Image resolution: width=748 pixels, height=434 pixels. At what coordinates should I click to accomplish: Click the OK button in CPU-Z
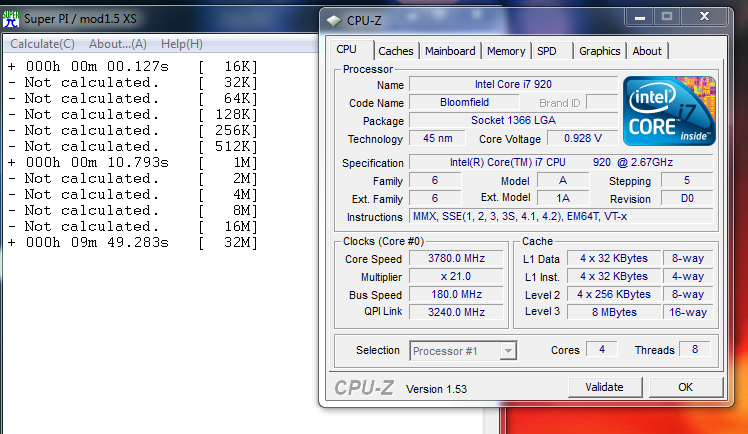click(x=686, y=387)
